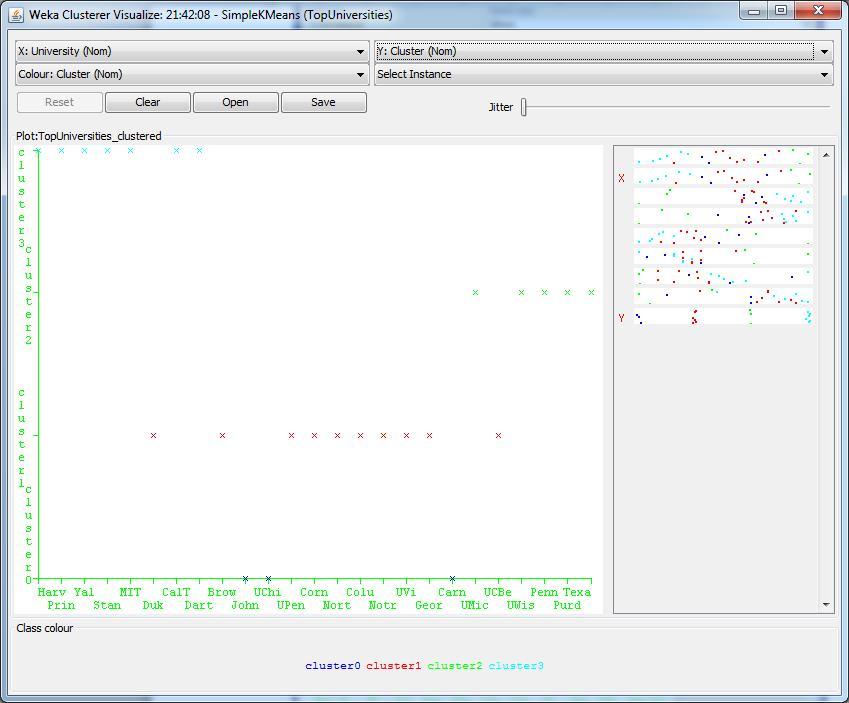Image resolution: width=849 pixels, height=703 pixels.
Task: Open the Y: Cluster (Nom) axis dropdown
Action: (x=603, y=51)
